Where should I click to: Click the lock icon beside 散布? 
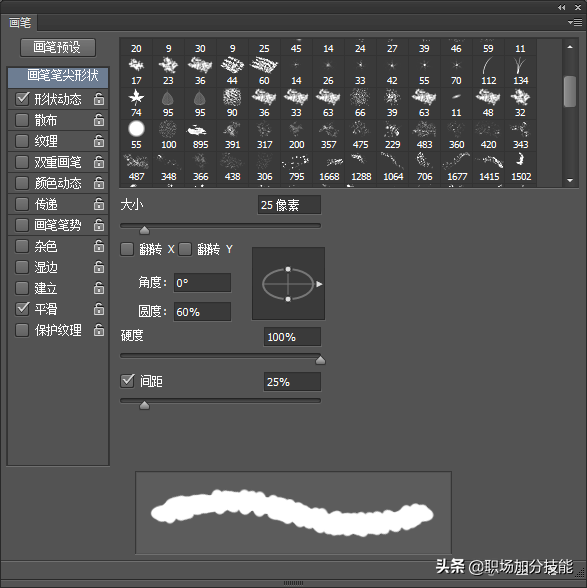(x=99, y=120)
